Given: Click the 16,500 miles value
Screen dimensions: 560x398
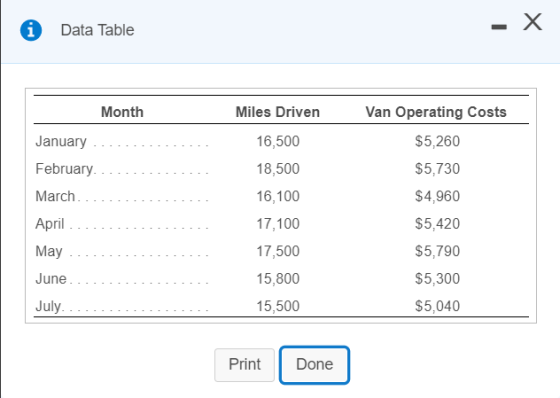Looking at the screenshot, I should 278,141.
